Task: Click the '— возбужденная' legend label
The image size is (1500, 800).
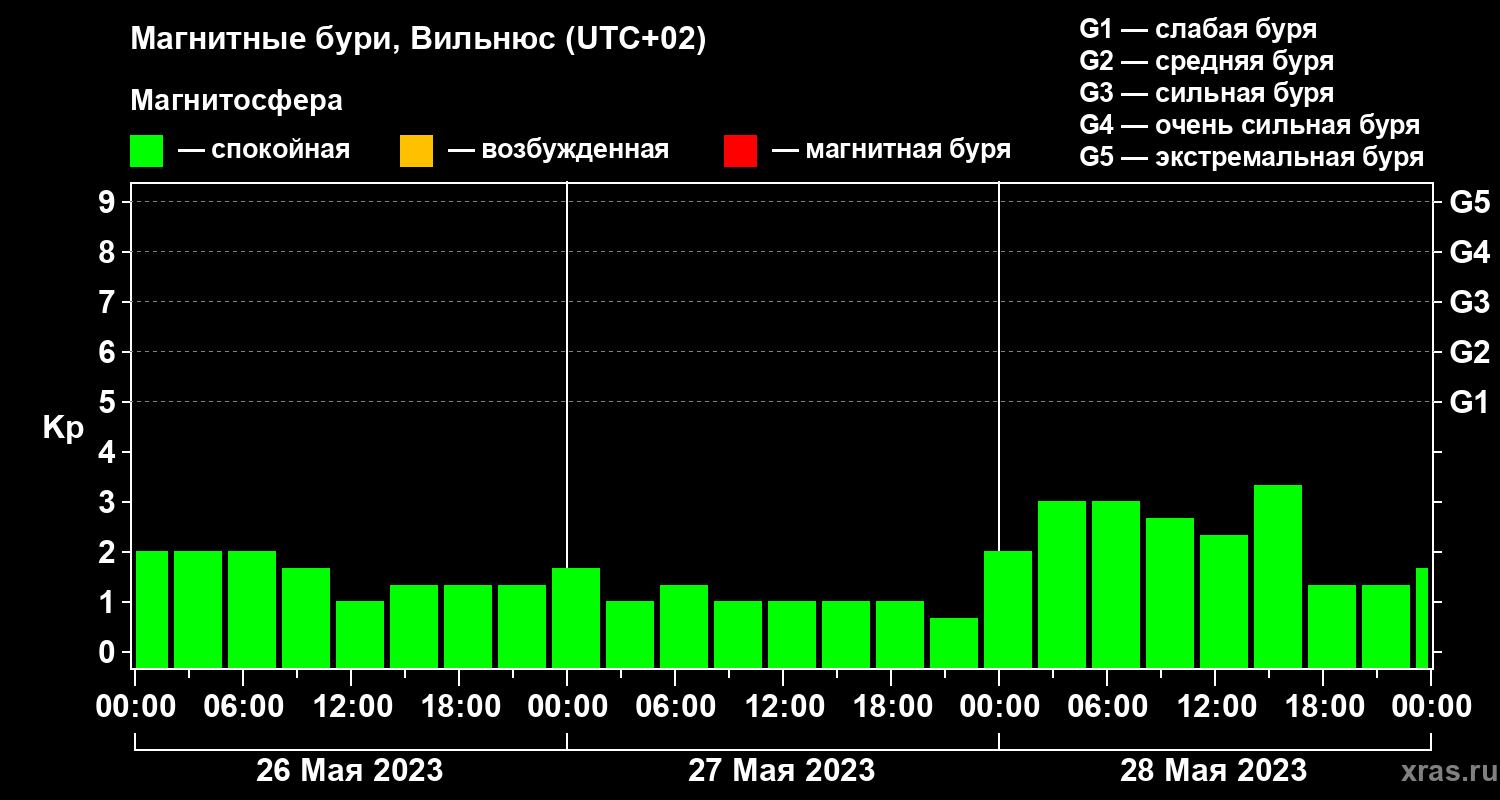Action: [558, 150]
